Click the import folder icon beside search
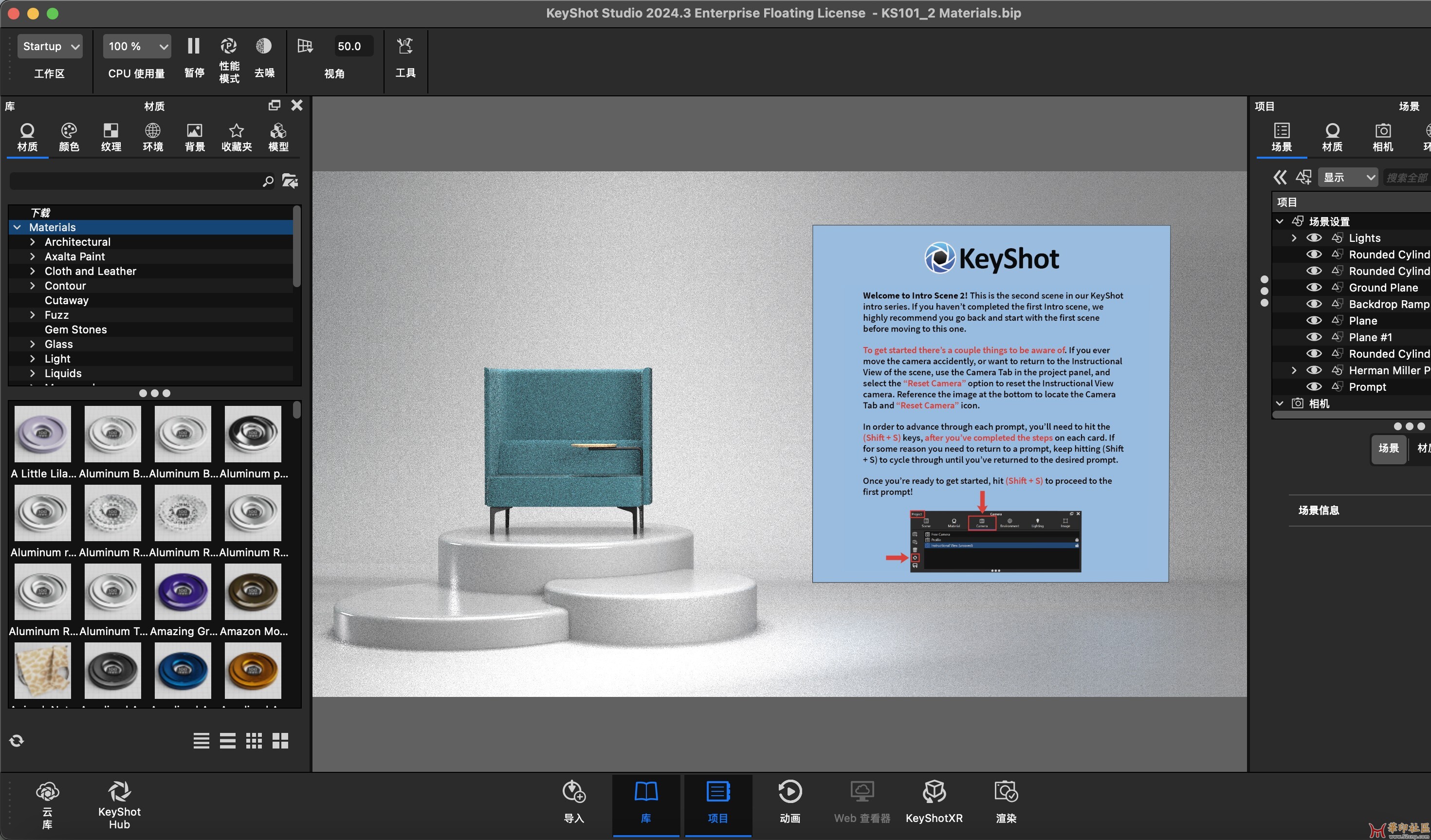This screenshot has width=1431, height=840. tap(290, 181)
